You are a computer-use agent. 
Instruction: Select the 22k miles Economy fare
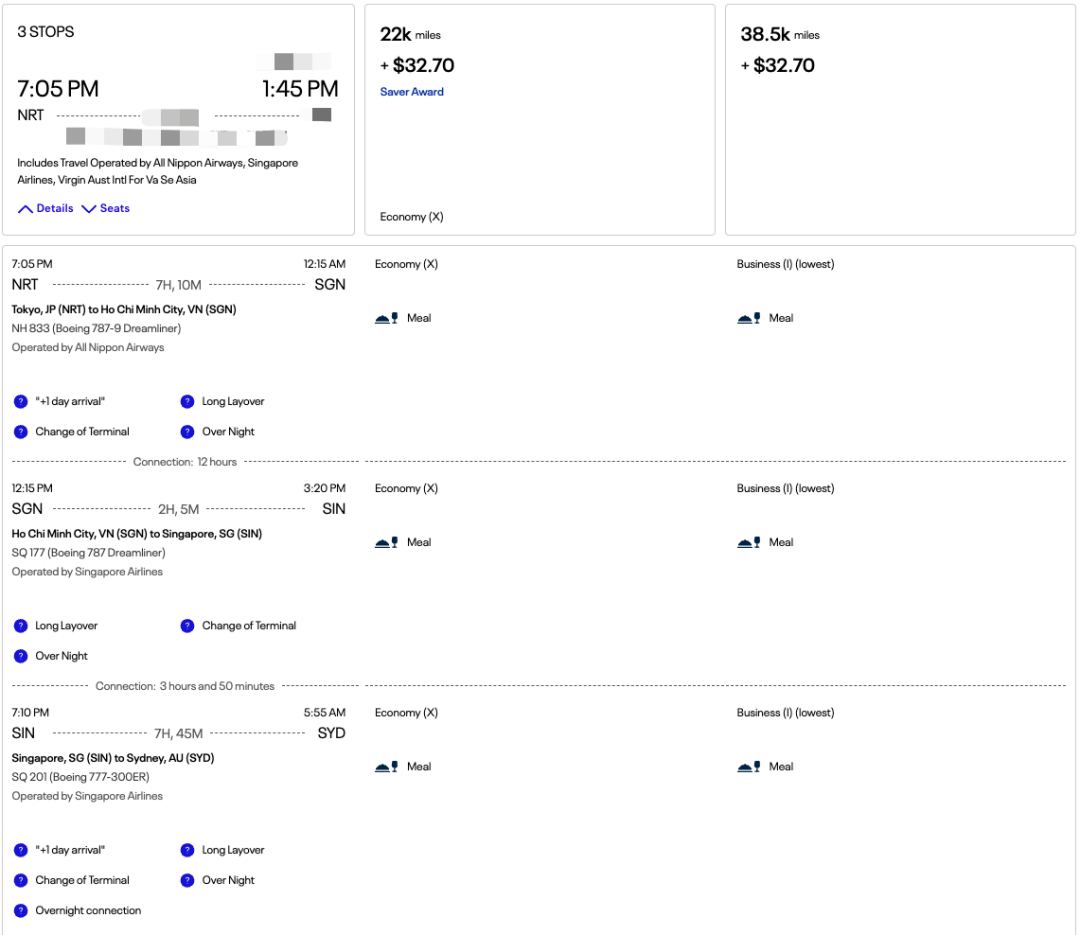coord(539,120)
